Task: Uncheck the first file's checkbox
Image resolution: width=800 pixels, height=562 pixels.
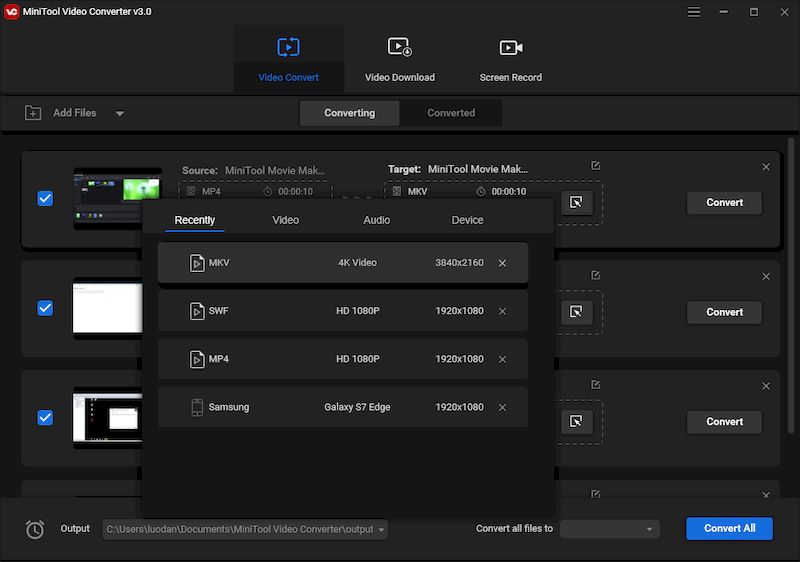Action: (45, 198)
